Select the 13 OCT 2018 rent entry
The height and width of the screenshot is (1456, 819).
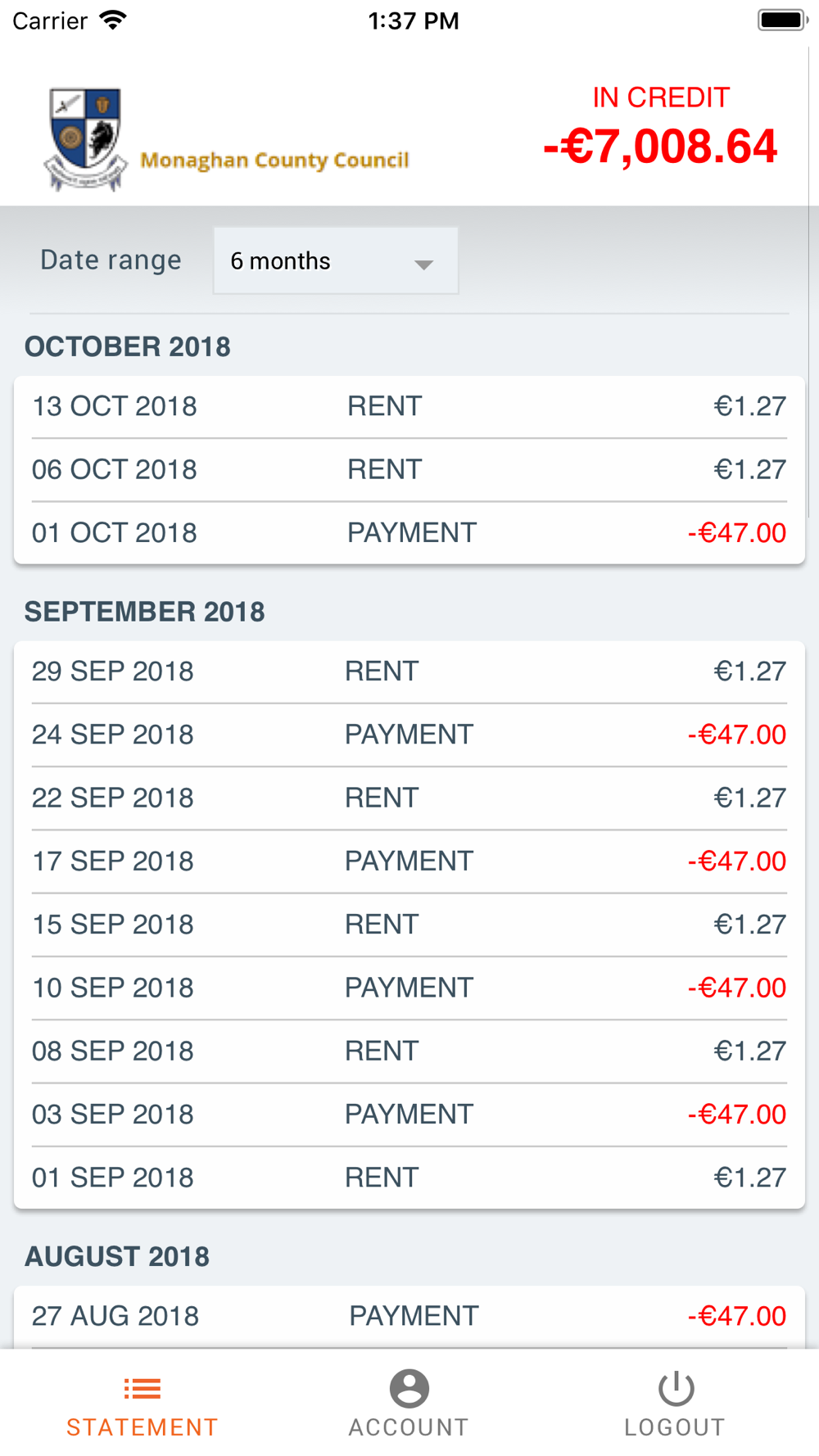(x=409, y=406)
